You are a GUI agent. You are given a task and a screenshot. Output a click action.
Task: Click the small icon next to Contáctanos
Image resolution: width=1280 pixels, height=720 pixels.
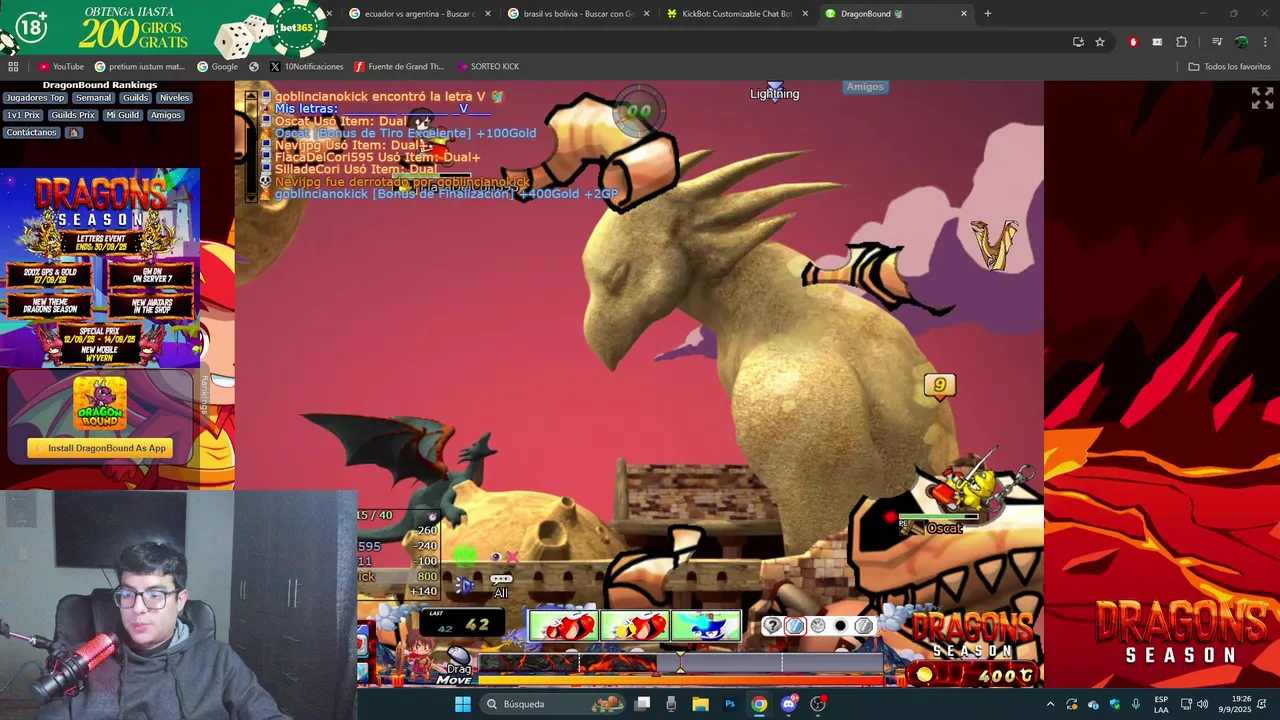click(74, 132)
